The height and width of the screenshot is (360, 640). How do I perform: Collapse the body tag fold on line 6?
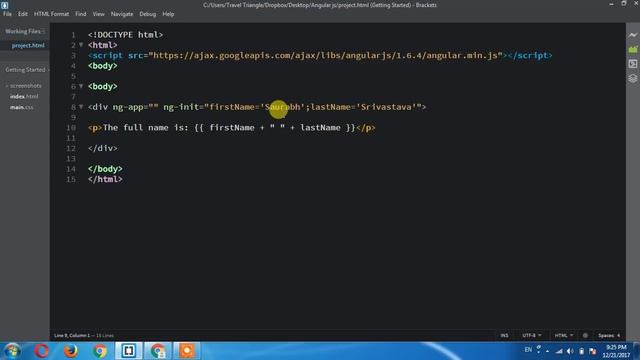point(81,86)
